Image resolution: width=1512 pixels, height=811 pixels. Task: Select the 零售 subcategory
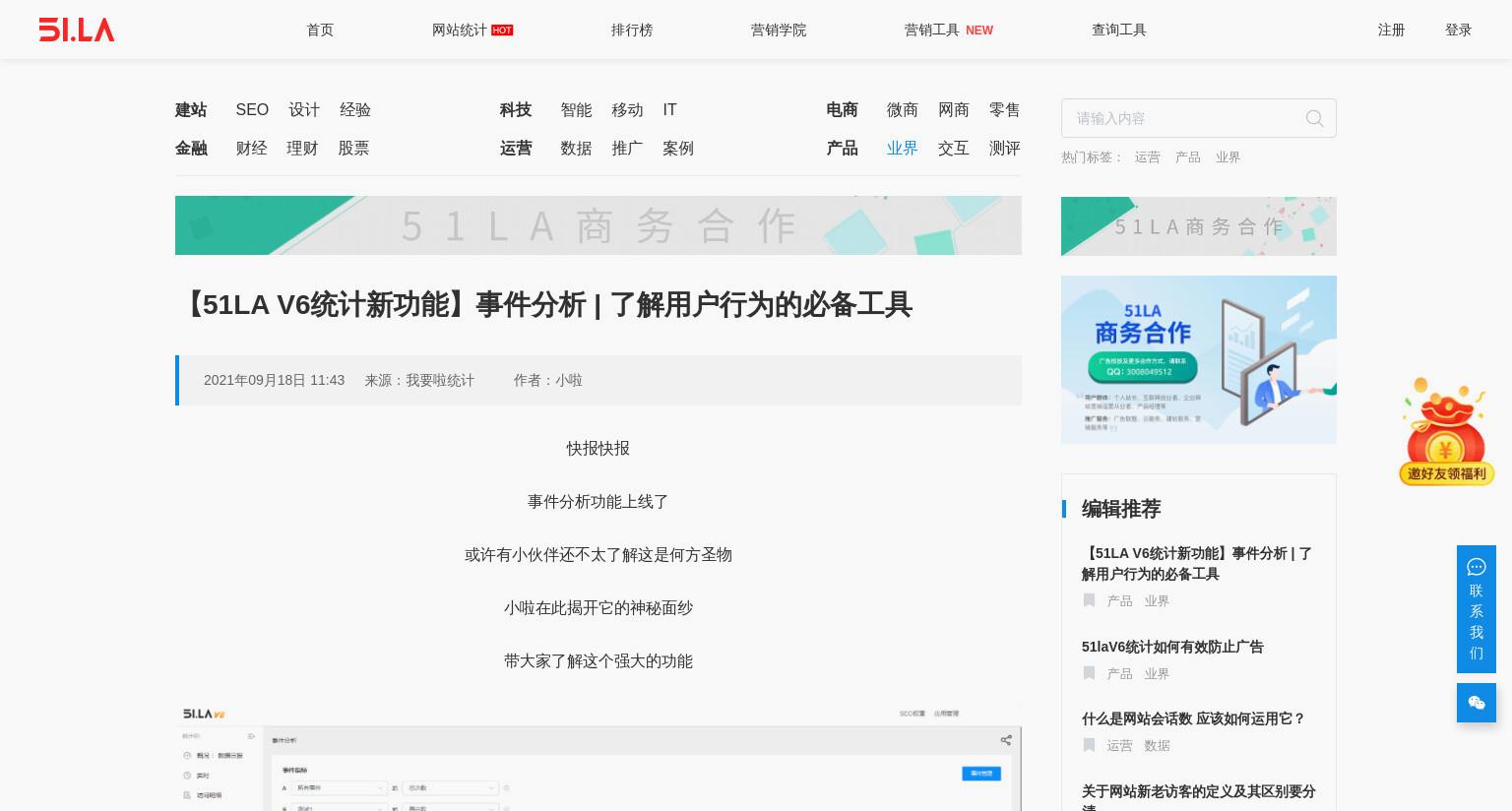click(x=1005, y=109)
